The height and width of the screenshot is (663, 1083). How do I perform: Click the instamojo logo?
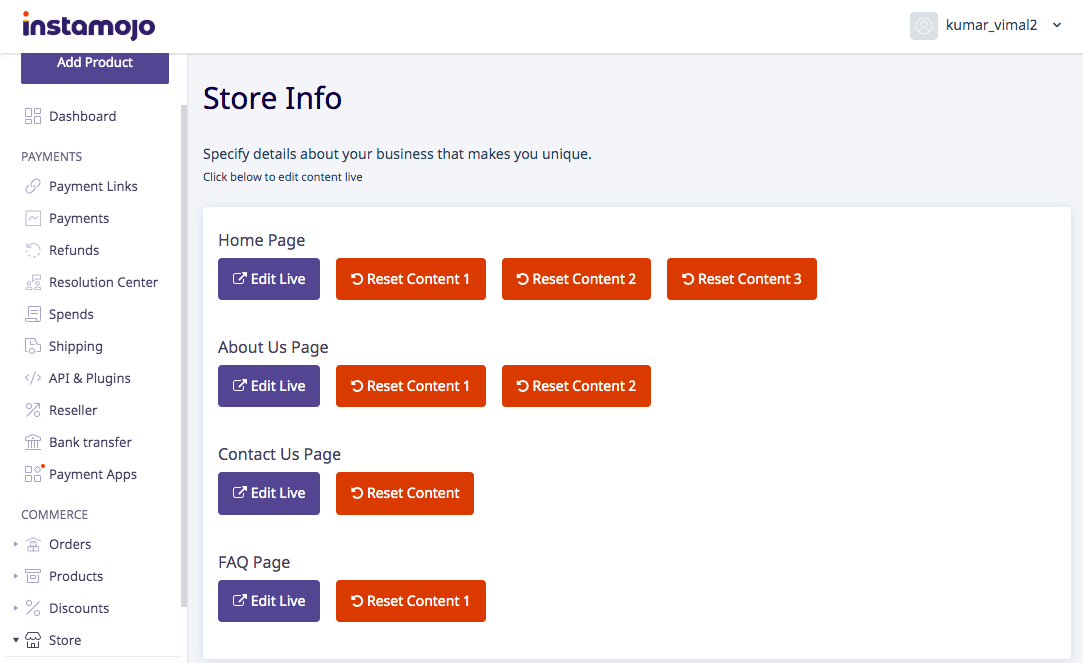click(x=88, y=25)
